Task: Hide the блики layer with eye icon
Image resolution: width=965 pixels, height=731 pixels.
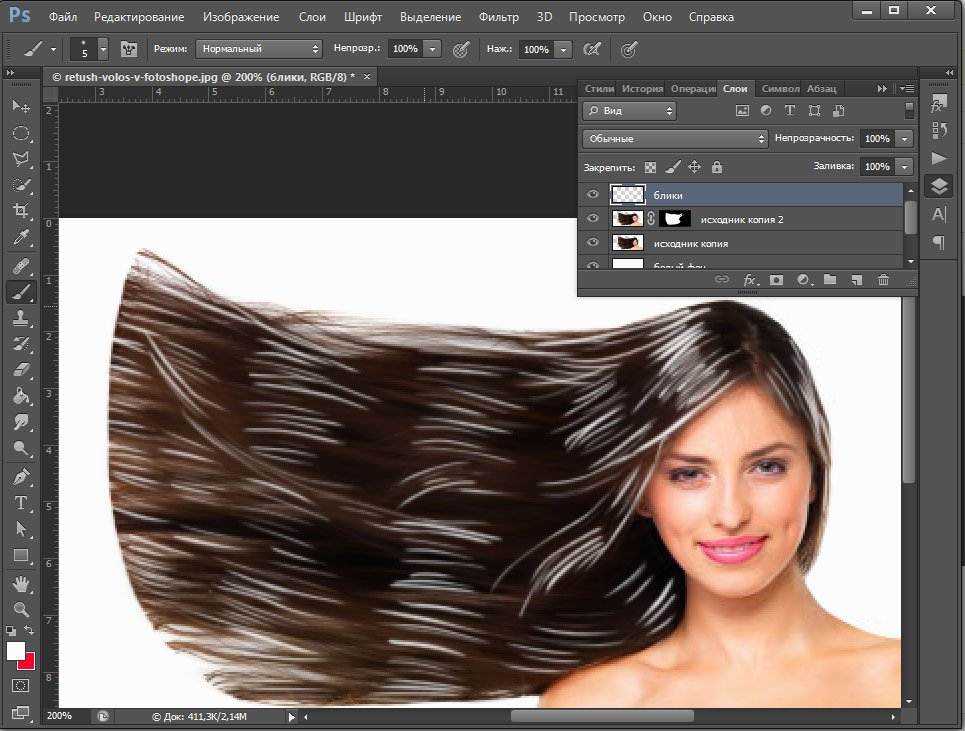Action: tap(593, 195)
